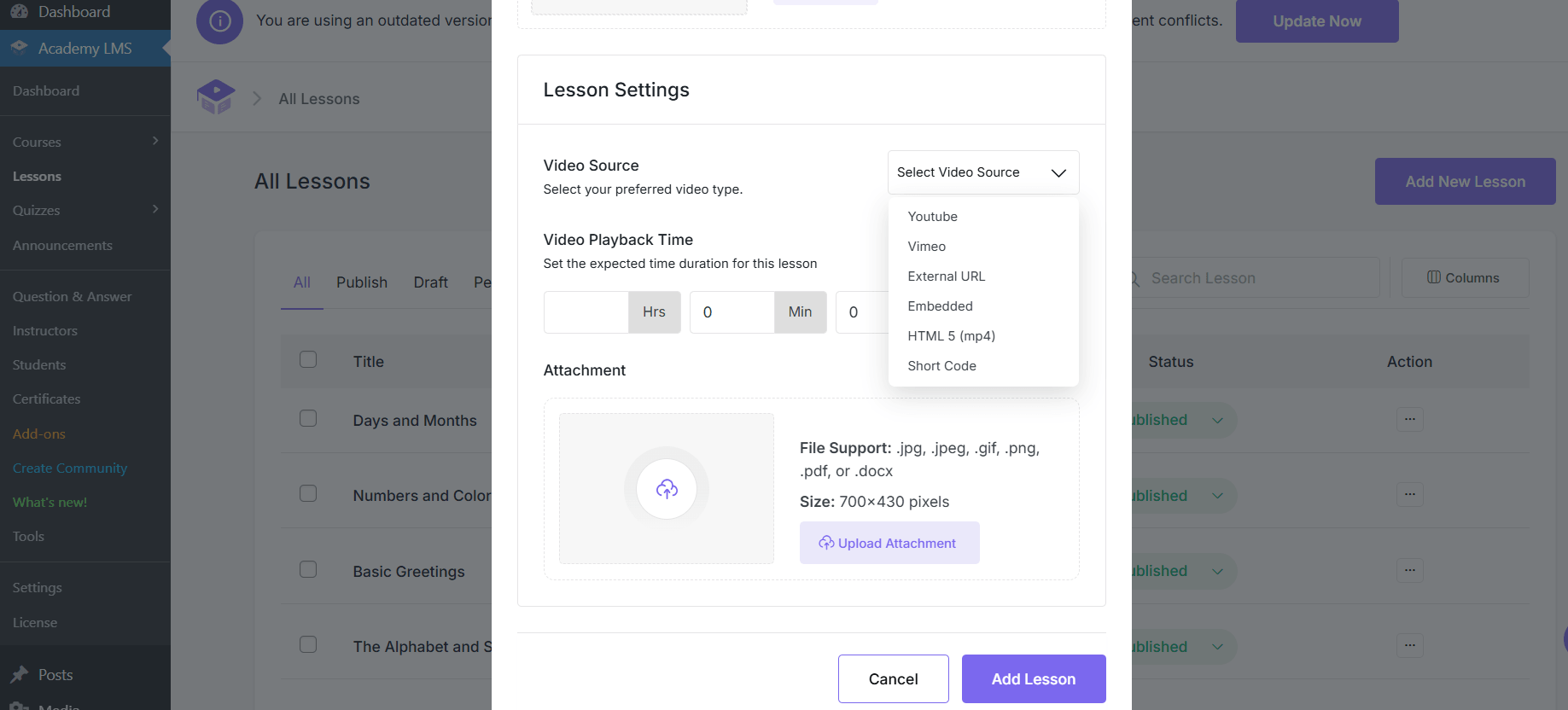Choose Youtube as video source
The height and width of the screenshot is (710, 1568).
(983, 217)
